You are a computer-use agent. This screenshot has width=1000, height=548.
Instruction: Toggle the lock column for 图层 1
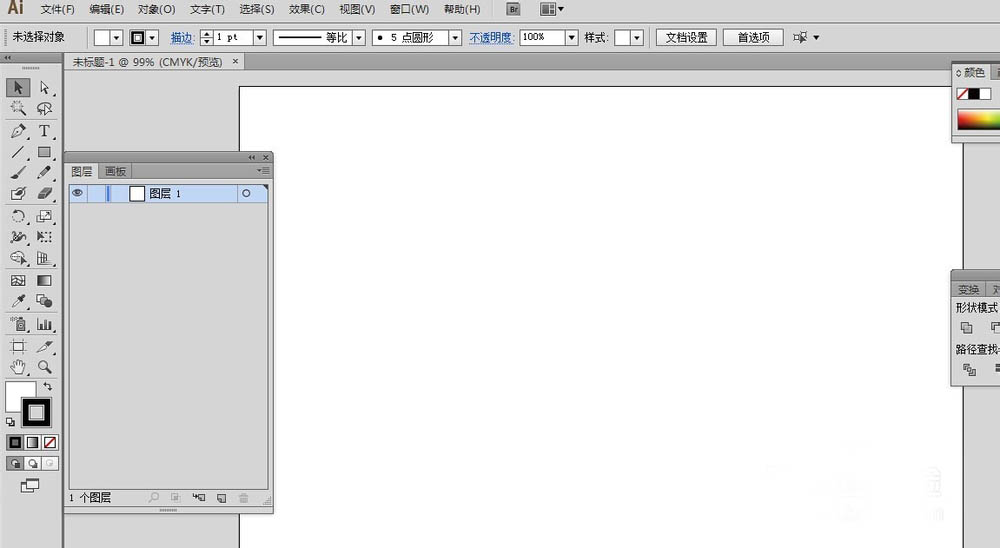click(x=96, y=193)
